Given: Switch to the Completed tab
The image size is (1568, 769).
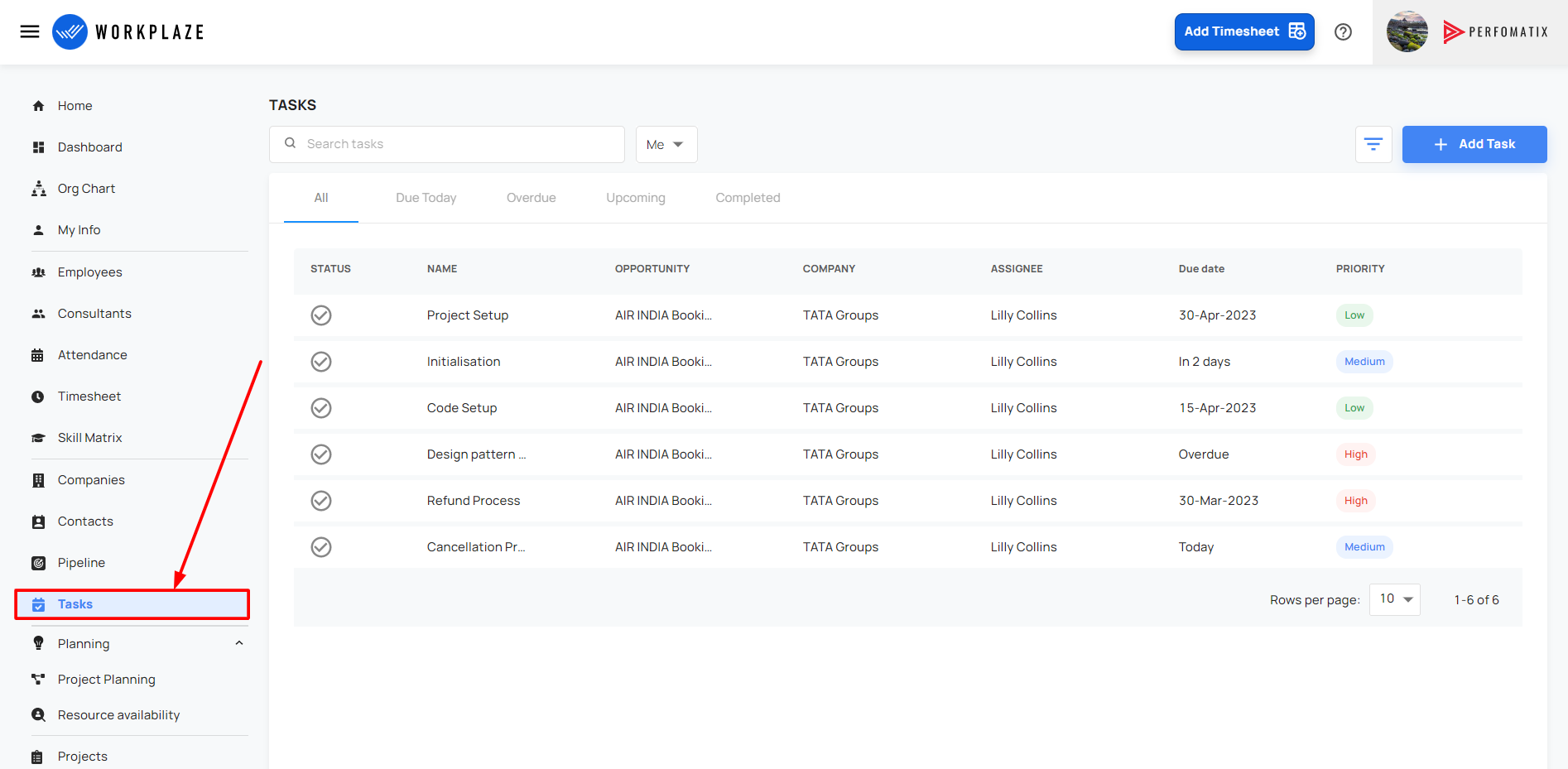Looking at the screenshot, I should click(x=748, y=198).
